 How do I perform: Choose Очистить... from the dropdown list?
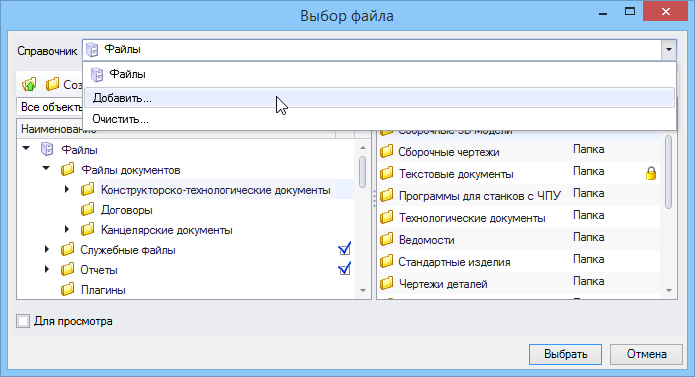click(x=379, y=119)
